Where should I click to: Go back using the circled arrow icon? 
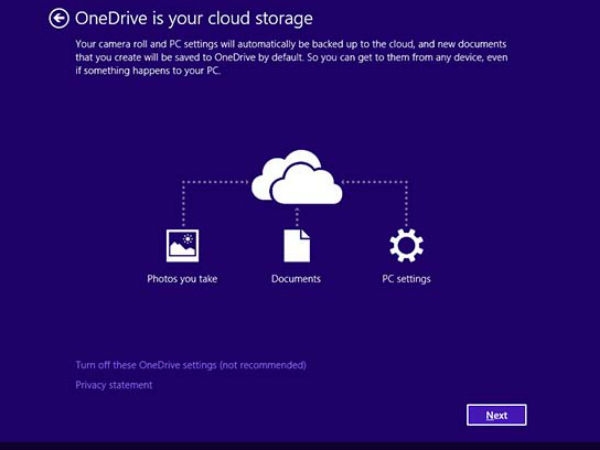(59, 18)
